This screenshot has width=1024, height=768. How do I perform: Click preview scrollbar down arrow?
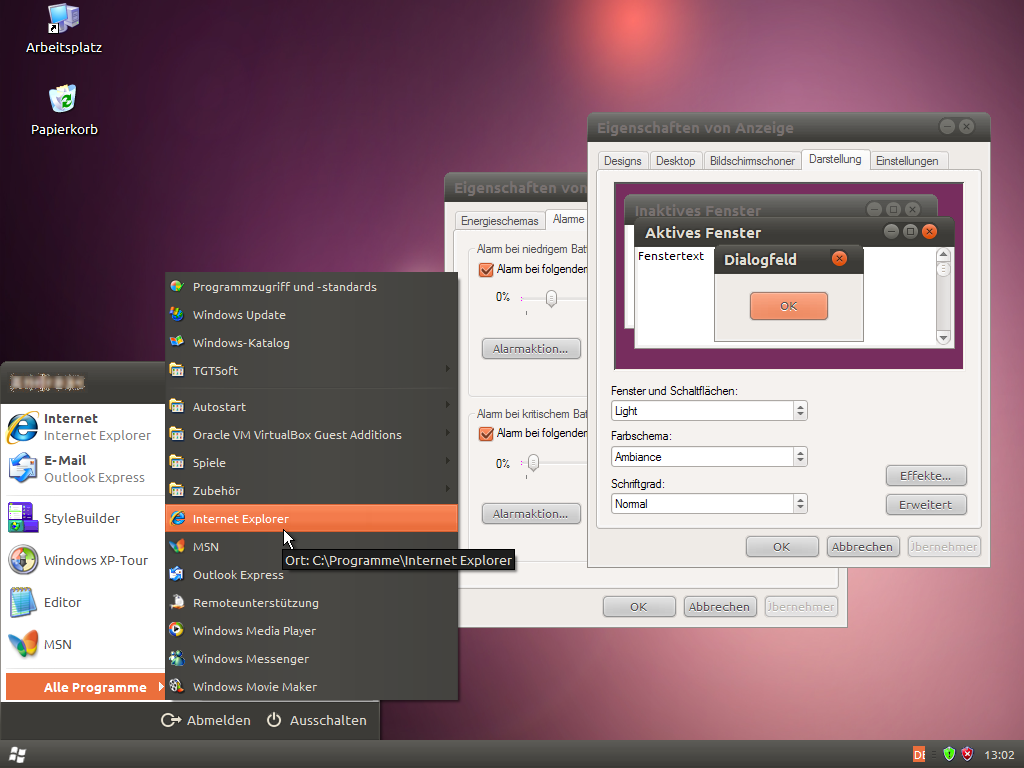(943, 338)
